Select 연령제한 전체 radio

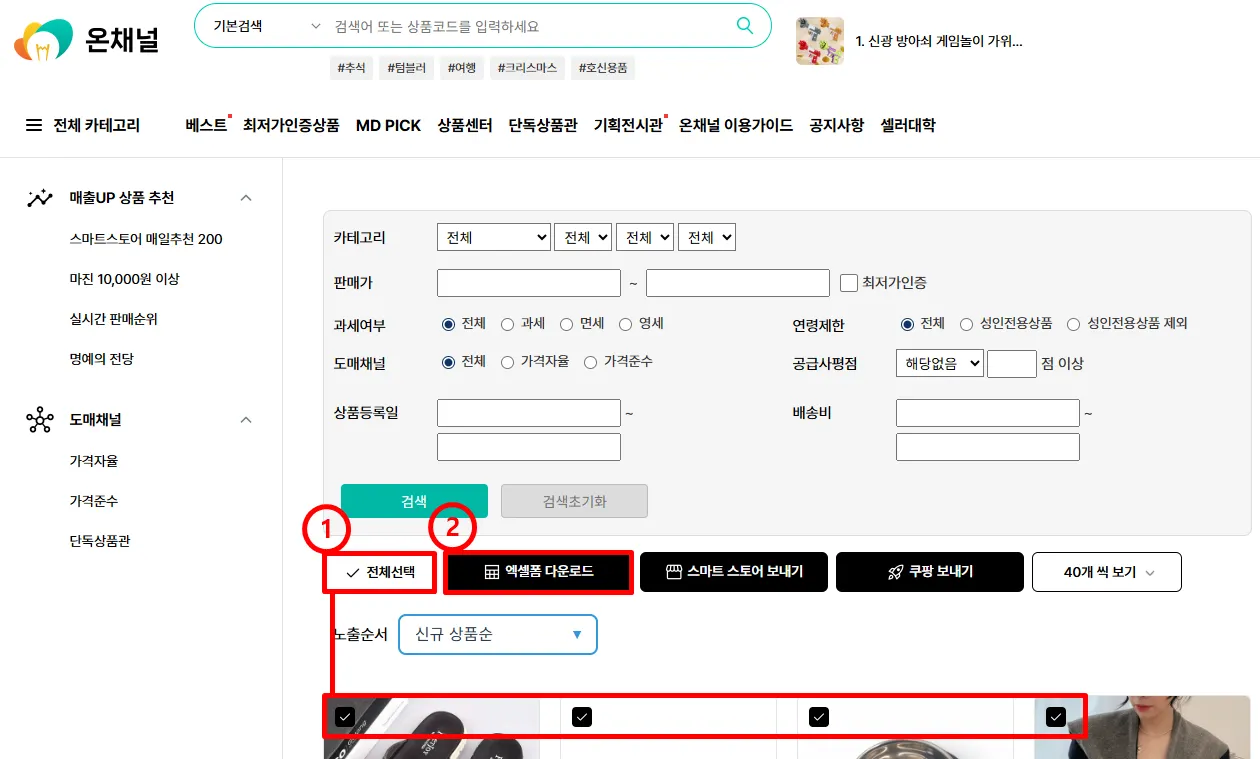pyautogui.click(x=907, y=324)
